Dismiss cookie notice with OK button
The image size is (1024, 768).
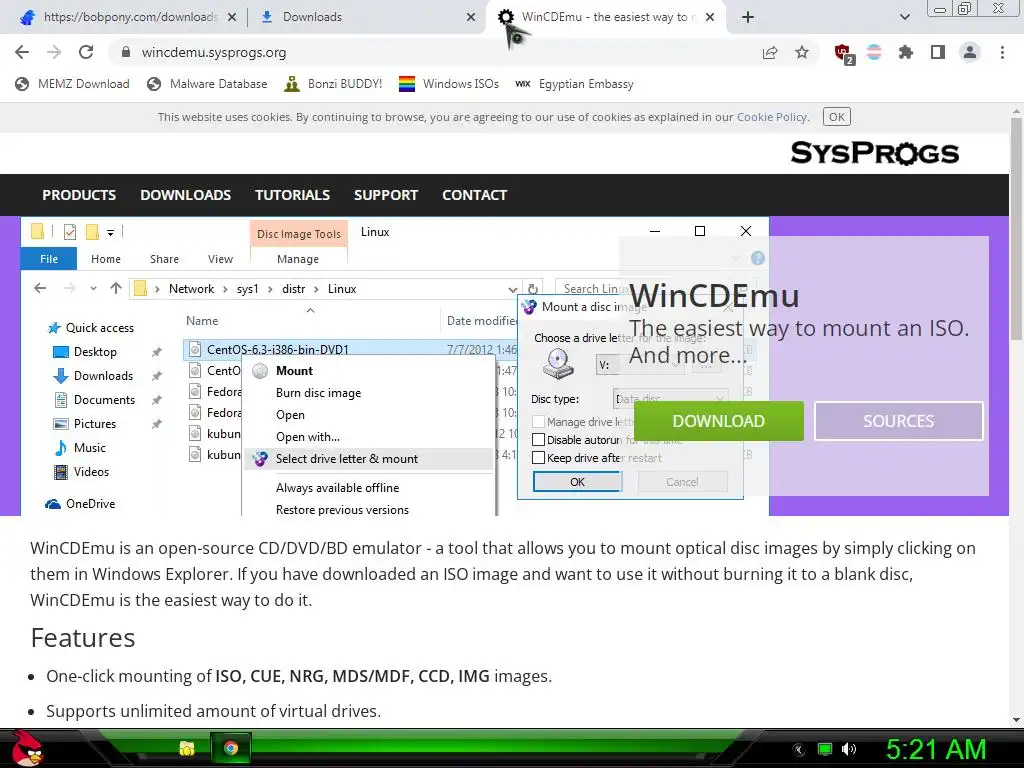pyautogui.click(x=837, y=117)
